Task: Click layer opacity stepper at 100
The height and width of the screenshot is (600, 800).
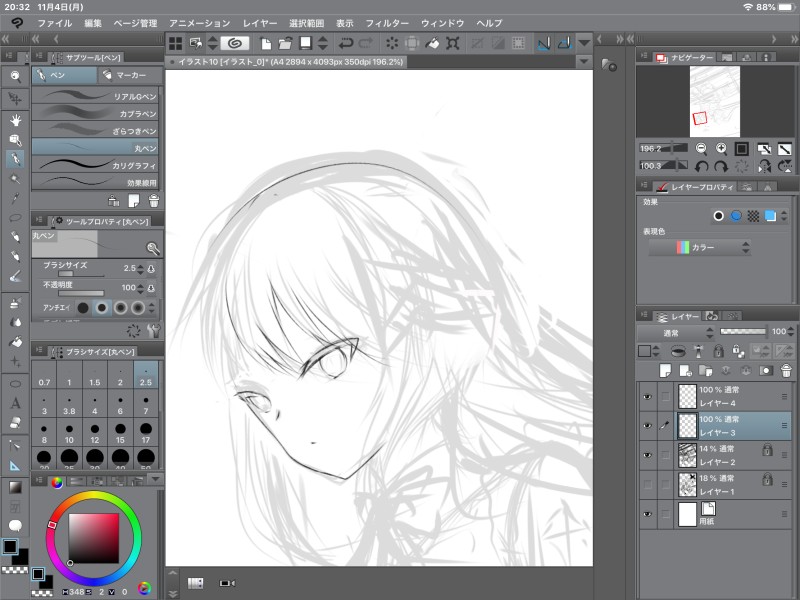Action: (x=790, y=332)
